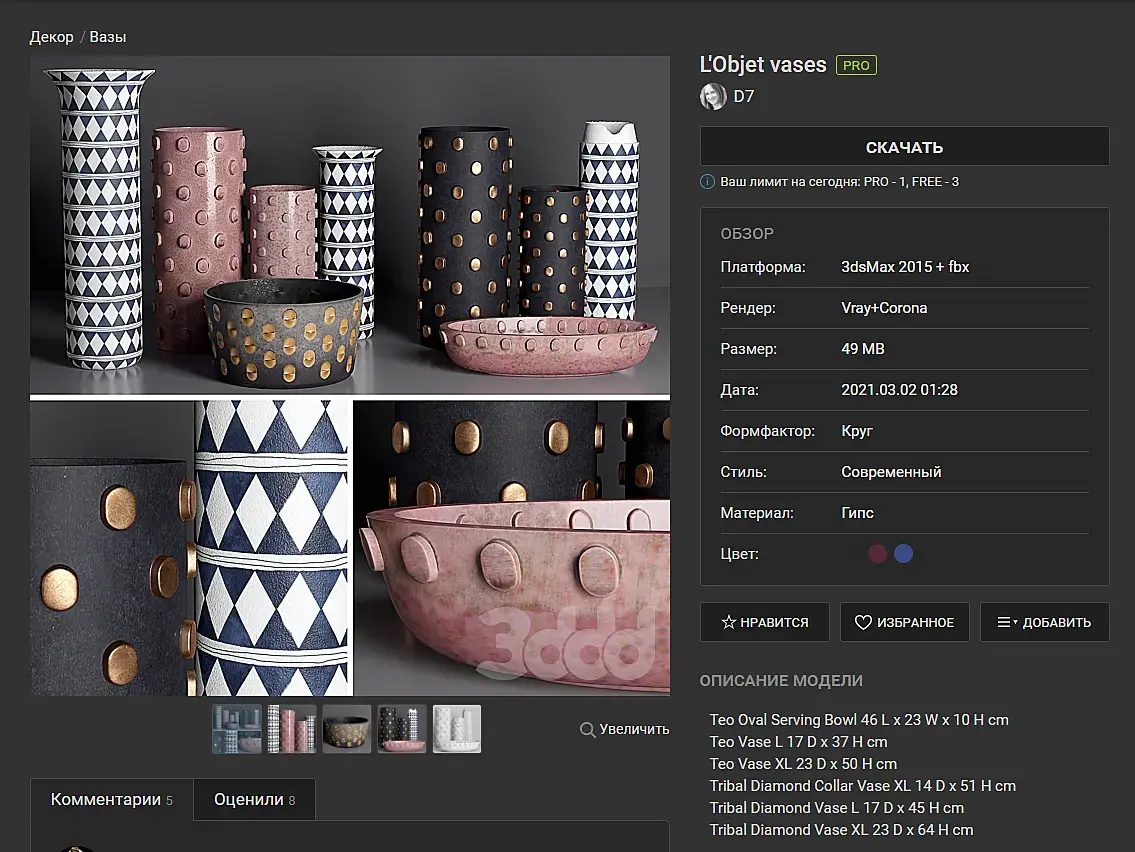Click the date 2021.03.02 01:28
1135x852 pixels.
(899, 389)
